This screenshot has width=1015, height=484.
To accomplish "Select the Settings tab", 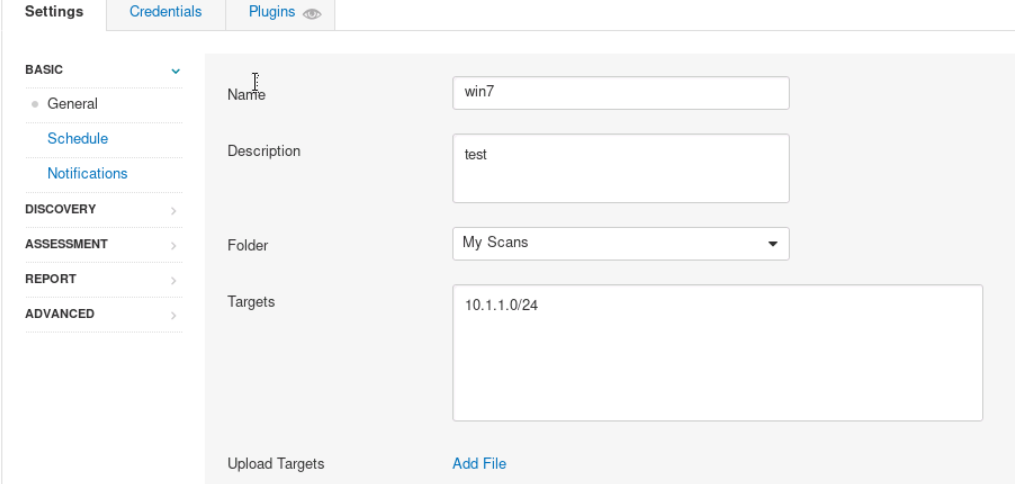I will coord(53,12).
